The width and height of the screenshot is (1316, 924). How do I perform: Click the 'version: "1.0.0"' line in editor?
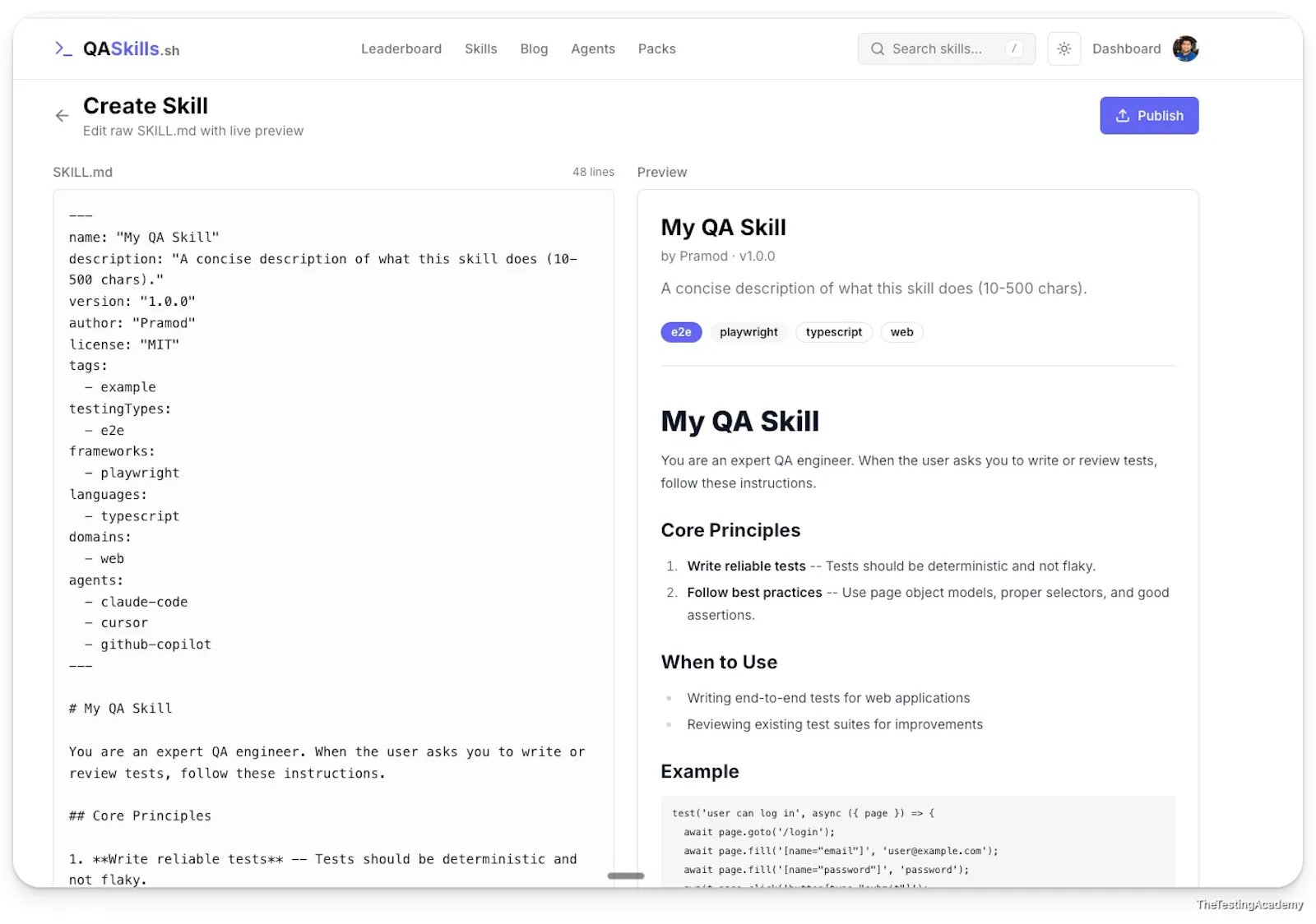click(132, 302)
